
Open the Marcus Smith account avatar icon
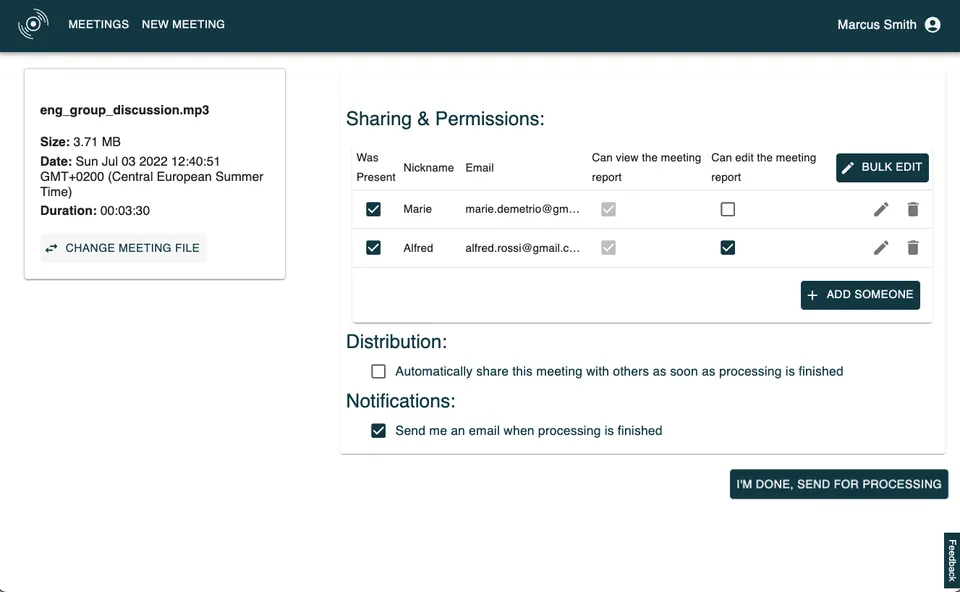tap(932, 24)
